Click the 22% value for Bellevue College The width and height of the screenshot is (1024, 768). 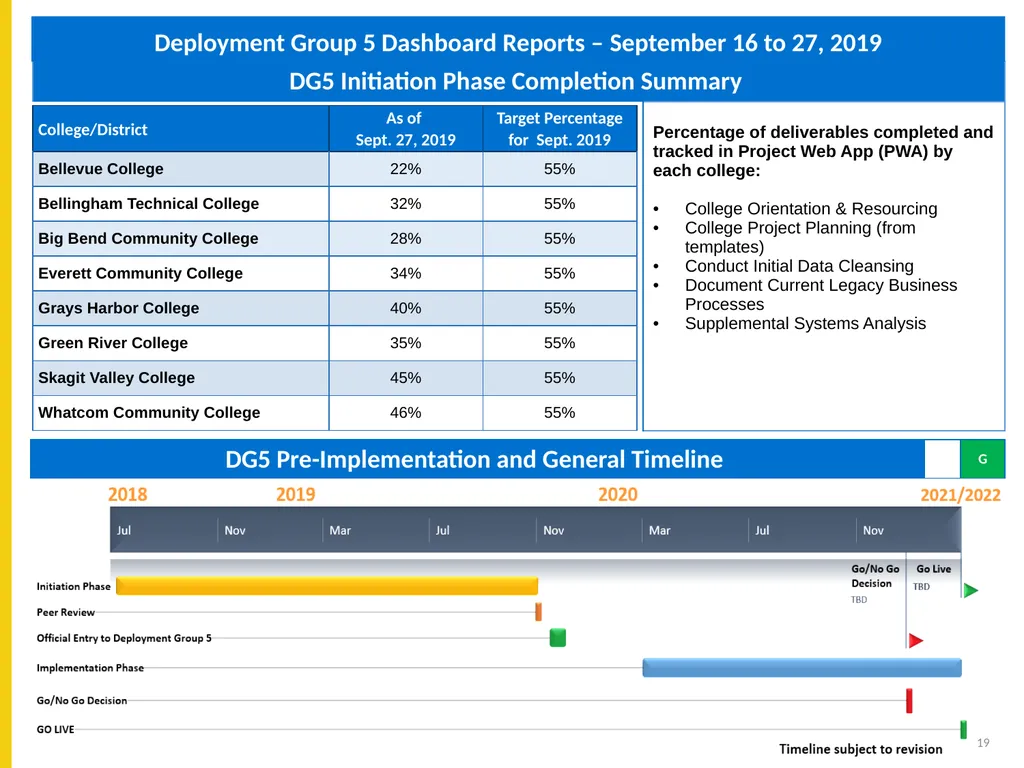click(x=406, y=169)
